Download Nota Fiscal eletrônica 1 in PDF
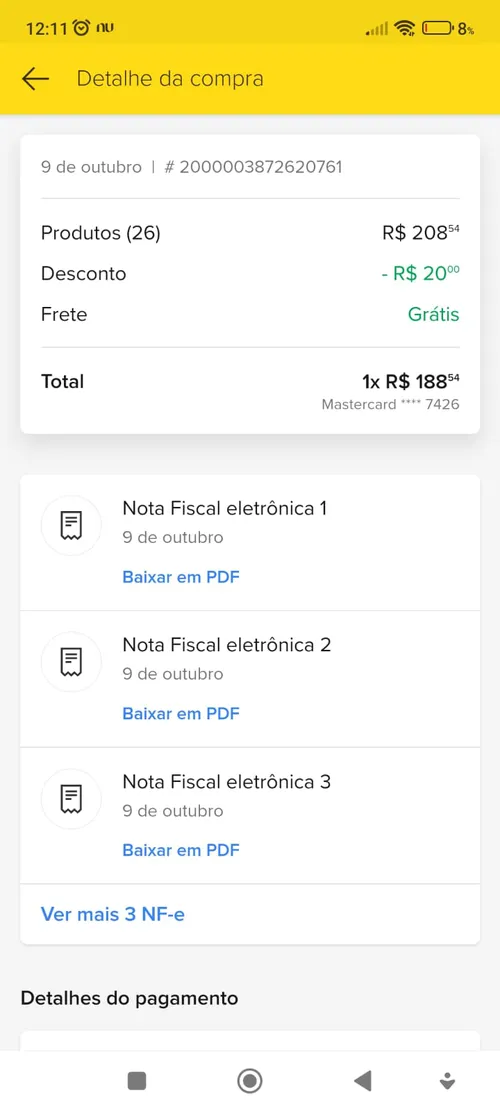The height and width of the screenshot is (1111, 500). click(x=181, y=577)
